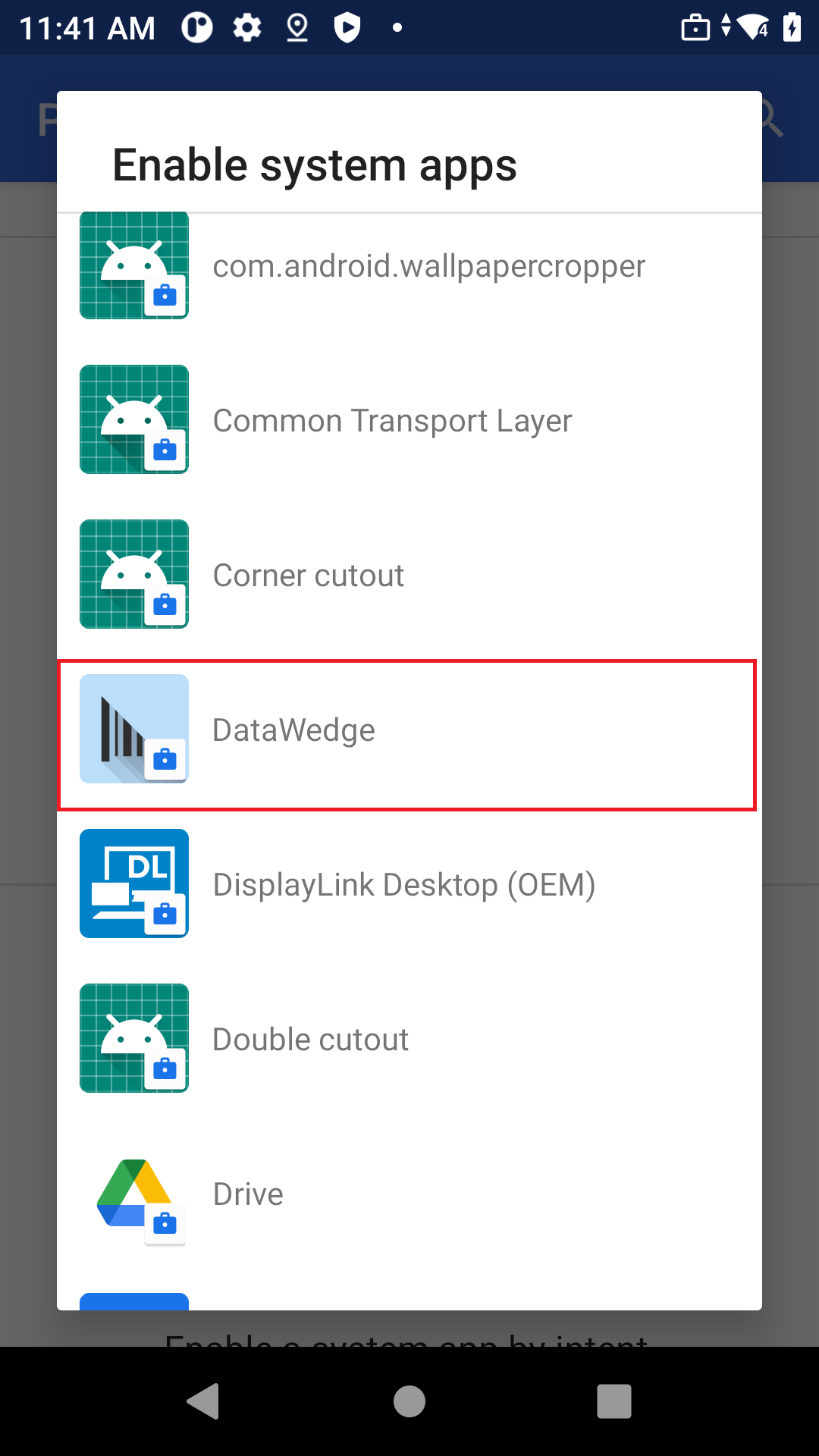Choose Double cutout label
This screenshot has height=1456, width=819.
(x=310, y=1039)
